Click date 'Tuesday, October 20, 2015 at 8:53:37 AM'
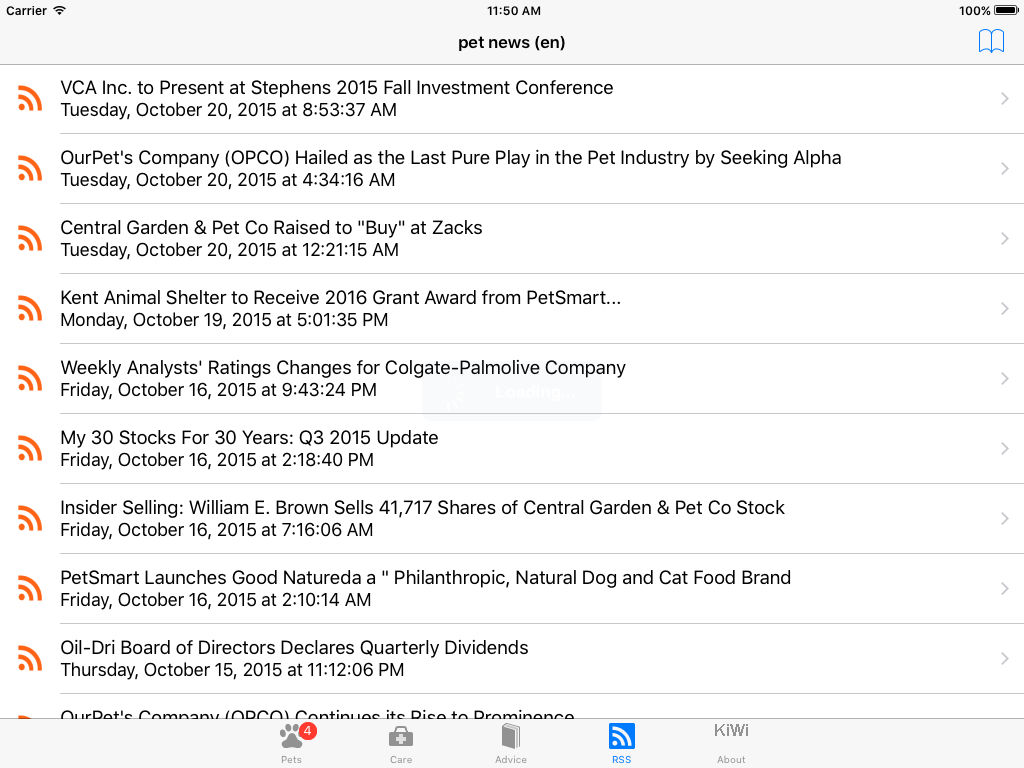 coord(229,110)
